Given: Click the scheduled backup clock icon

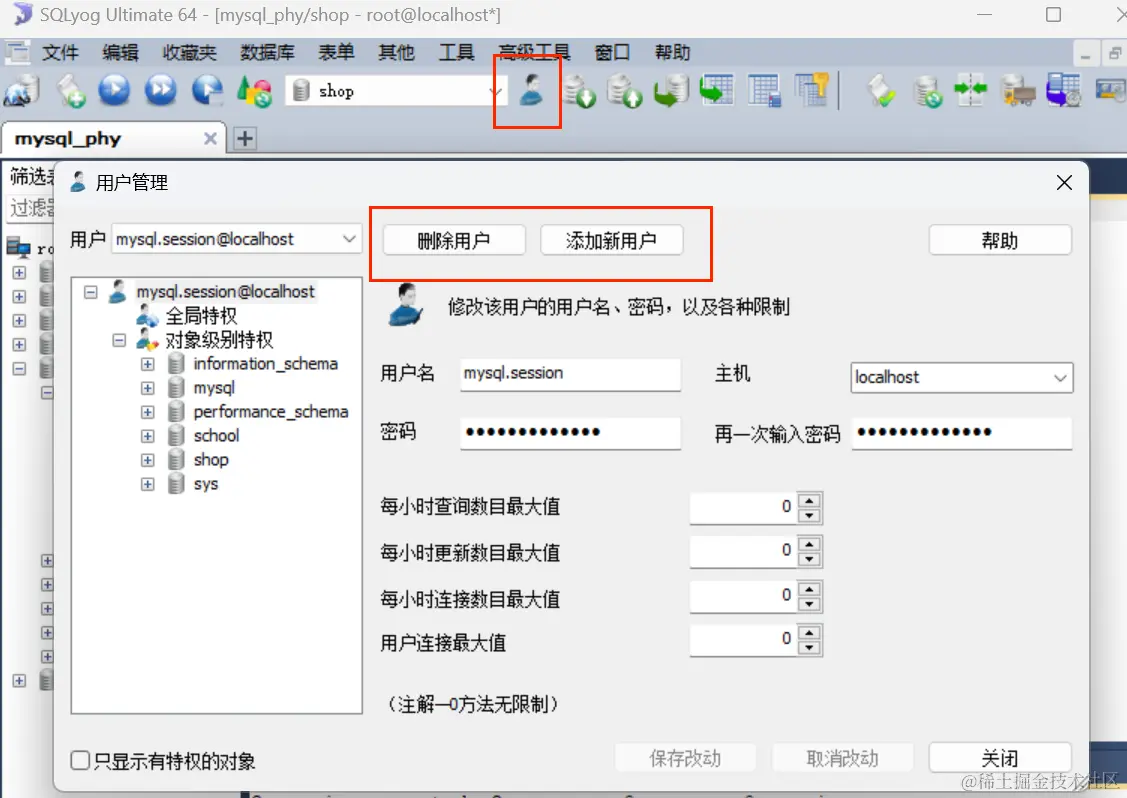Looking at the screenshot, I should click(x=1064, y=91).
